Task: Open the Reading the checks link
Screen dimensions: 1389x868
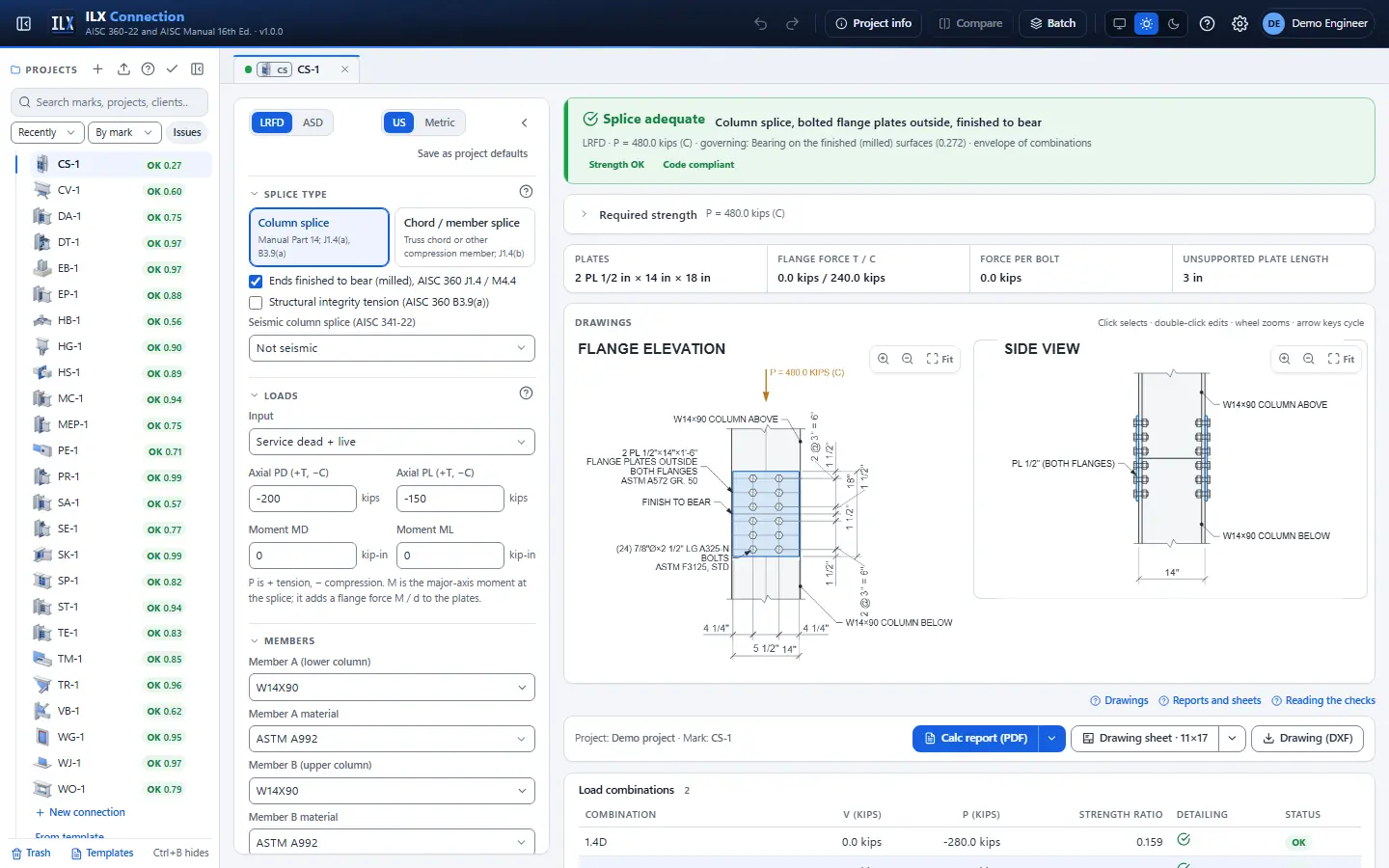Action: [x=1323, y=701]
